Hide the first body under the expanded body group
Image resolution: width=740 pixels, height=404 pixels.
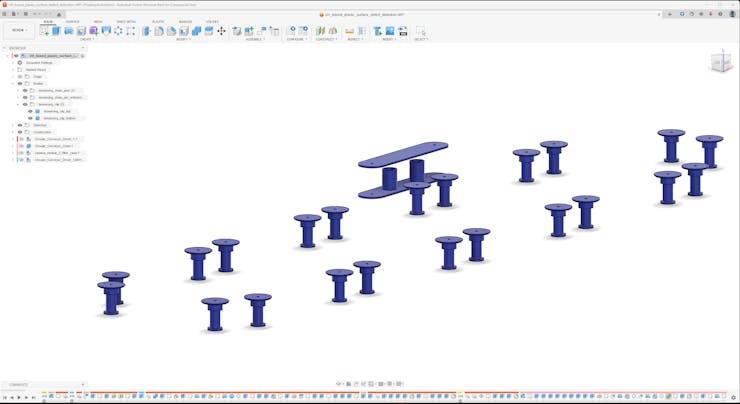30,111
